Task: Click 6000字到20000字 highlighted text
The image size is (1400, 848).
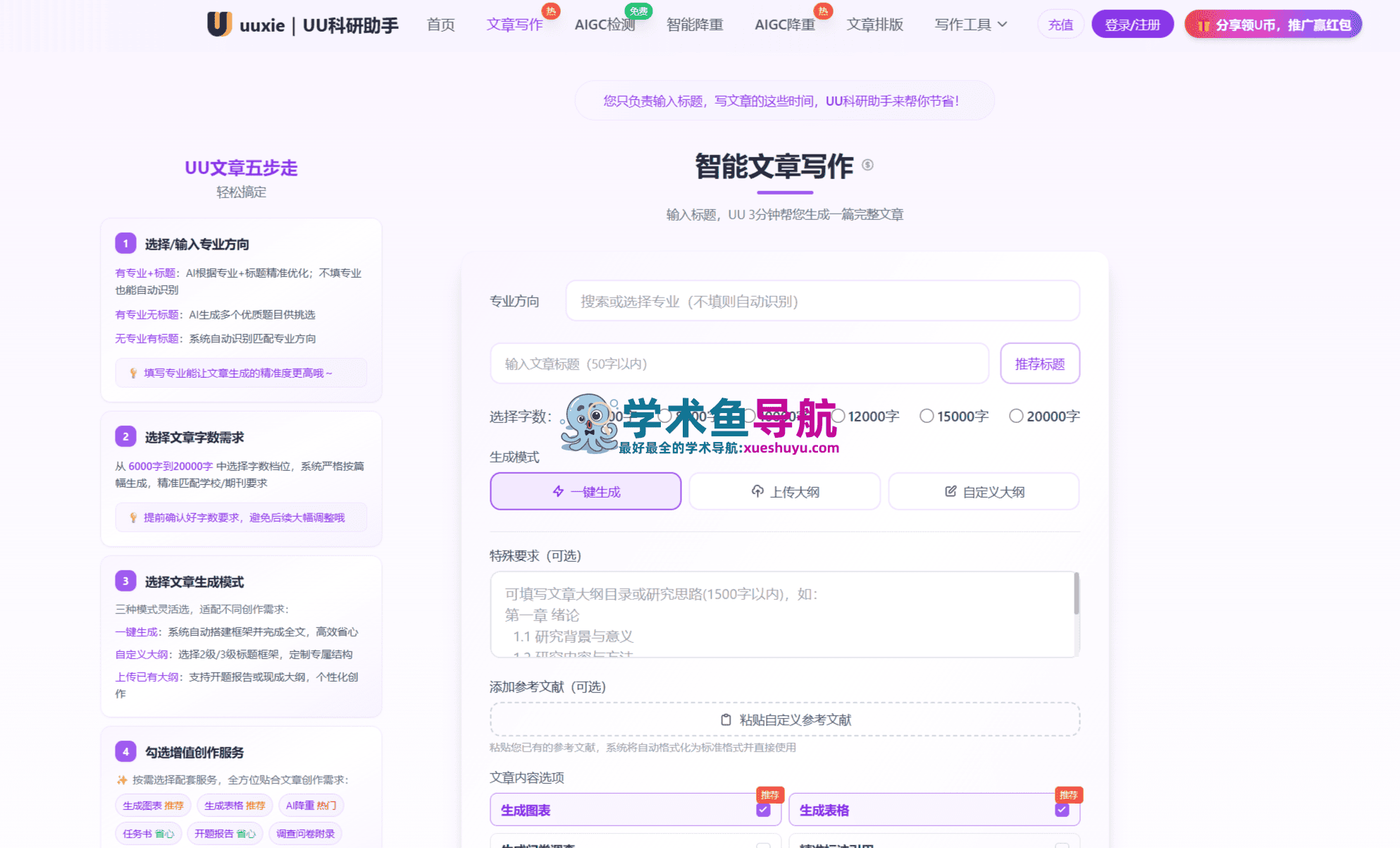Action: [171, 466]
